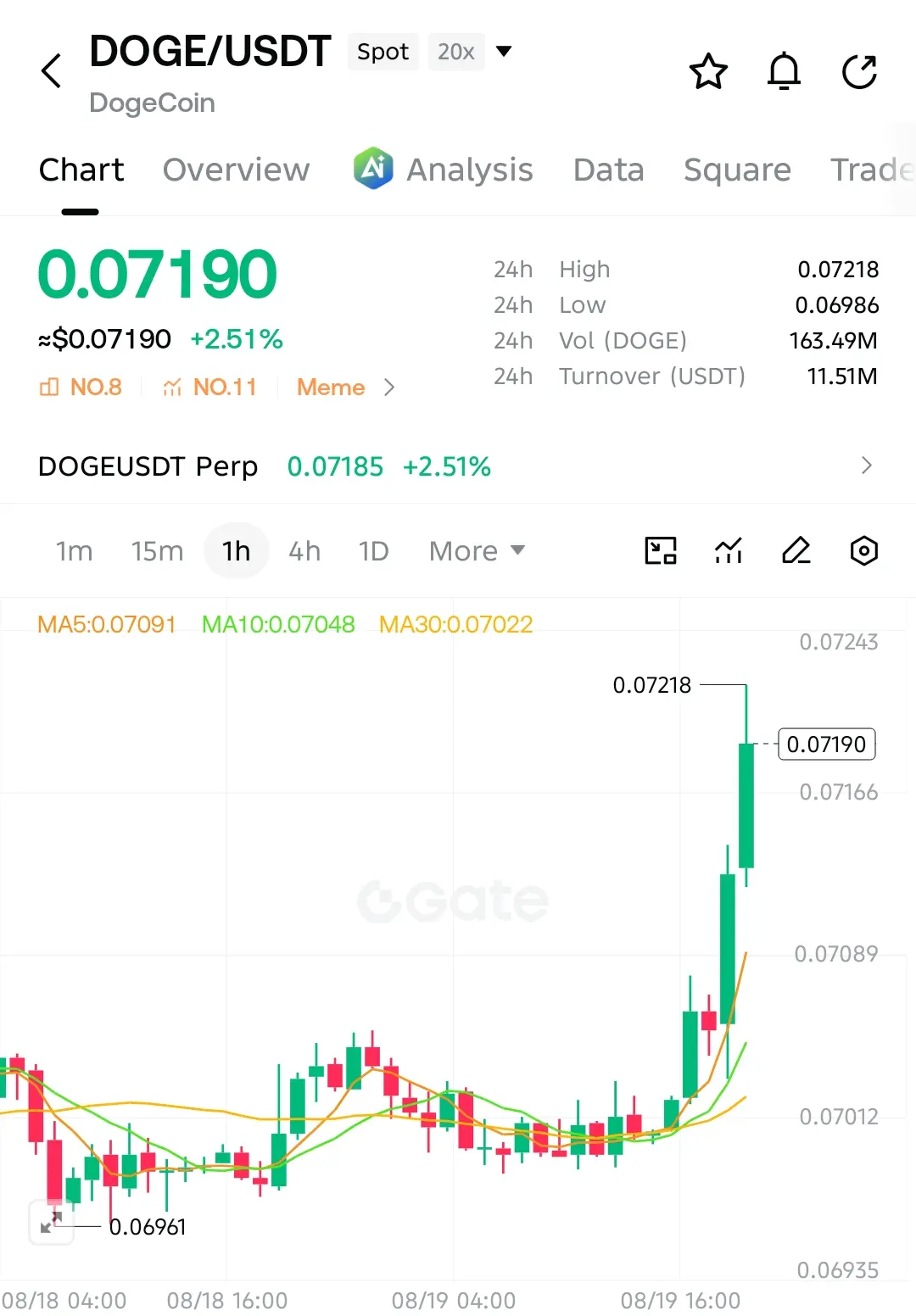
Task: Open the DOGEUSDT Perp contract row
Action: coord(458,466)
